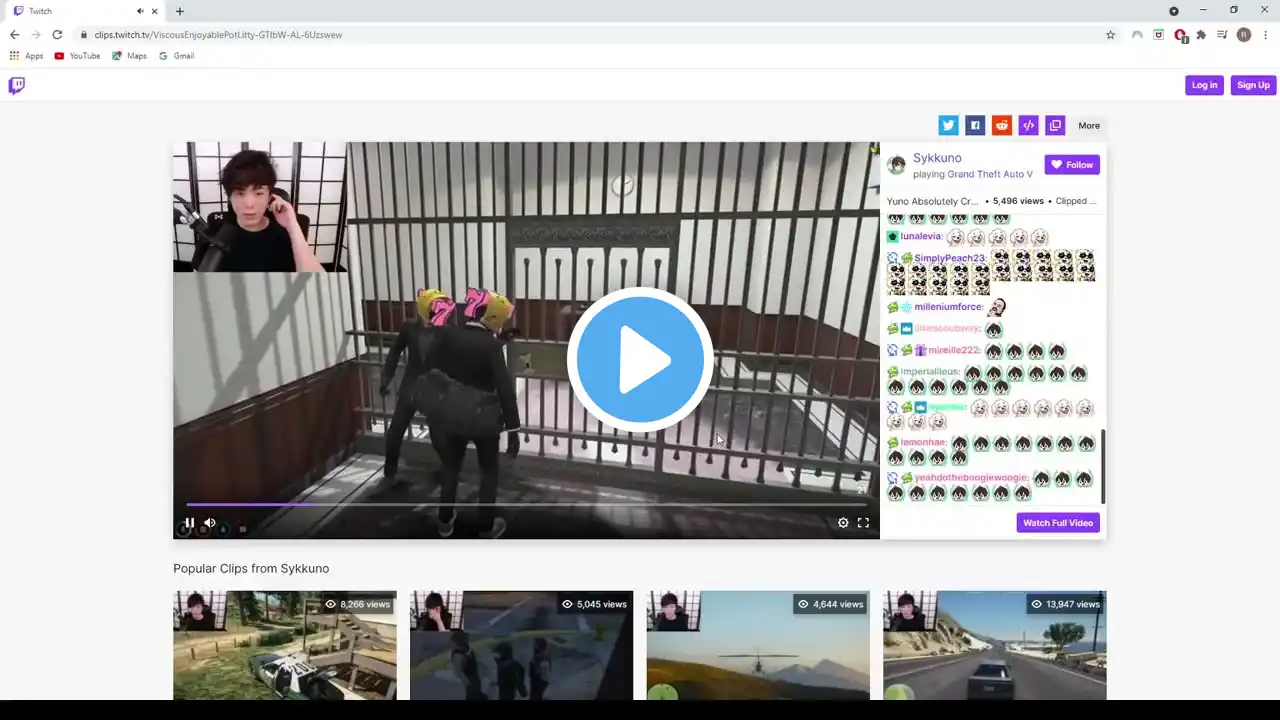This screenshot has height=720, width=1280.
Task: Open video player settings gear
Action: click(x=843, y=522)
